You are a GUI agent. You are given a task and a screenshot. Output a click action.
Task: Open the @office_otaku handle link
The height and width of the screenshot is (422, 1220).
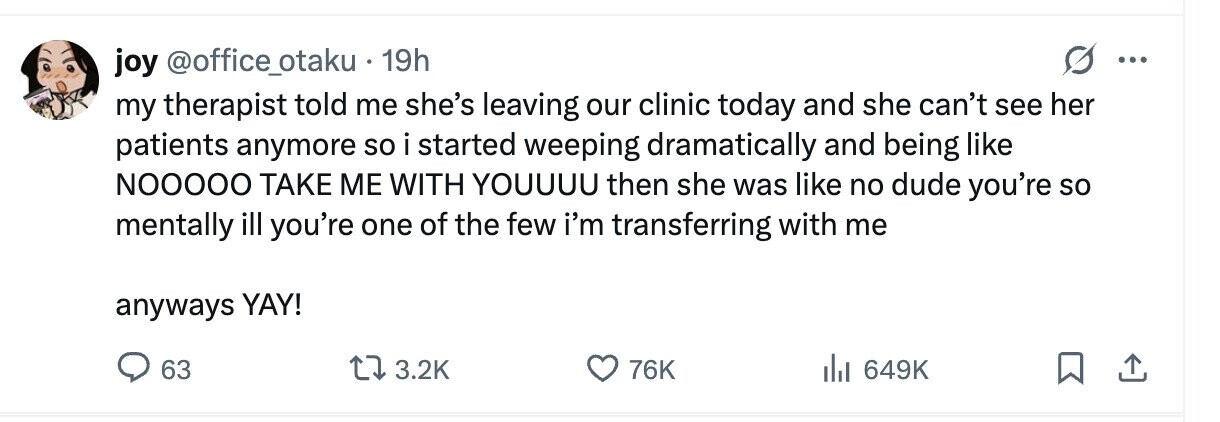tap(260, 62)
